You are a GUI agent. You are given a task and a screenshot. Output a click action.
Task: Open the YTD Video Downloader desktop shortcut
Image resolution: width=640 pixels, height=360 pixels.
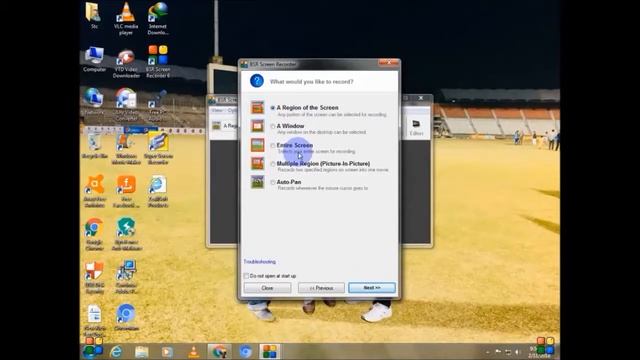click(126, 63)
